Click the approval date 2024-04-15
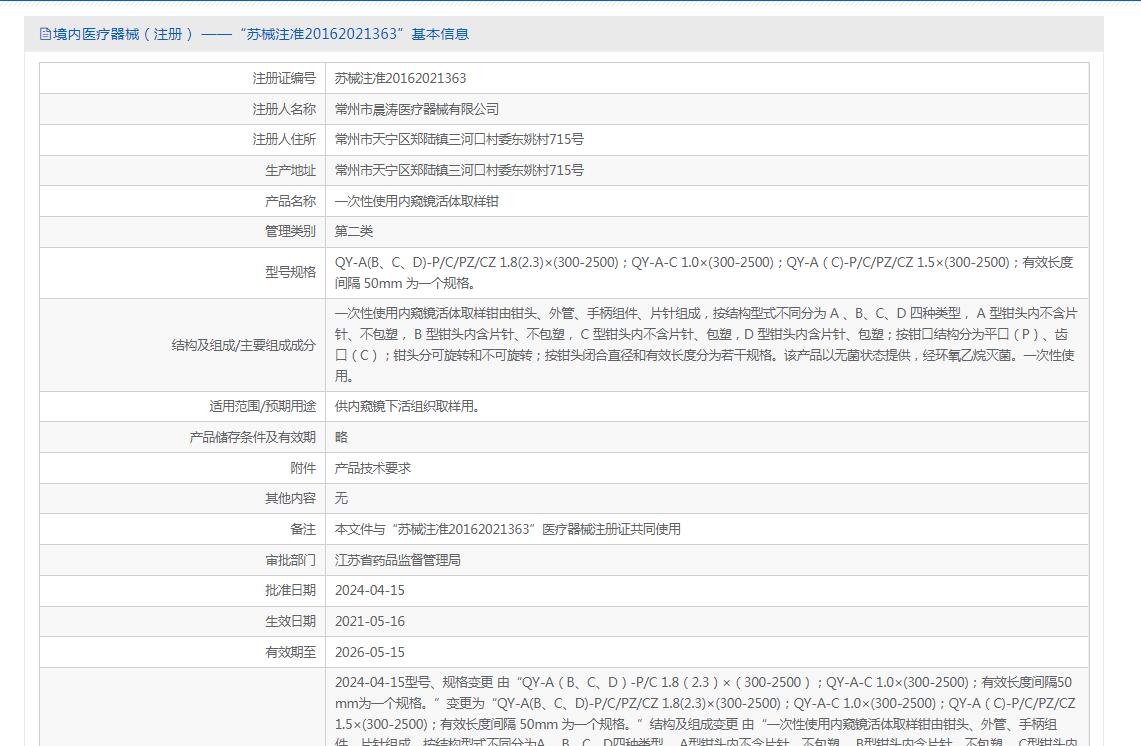Image resolution: width=1141 pixels, height=746 pixels. point(369,591)
